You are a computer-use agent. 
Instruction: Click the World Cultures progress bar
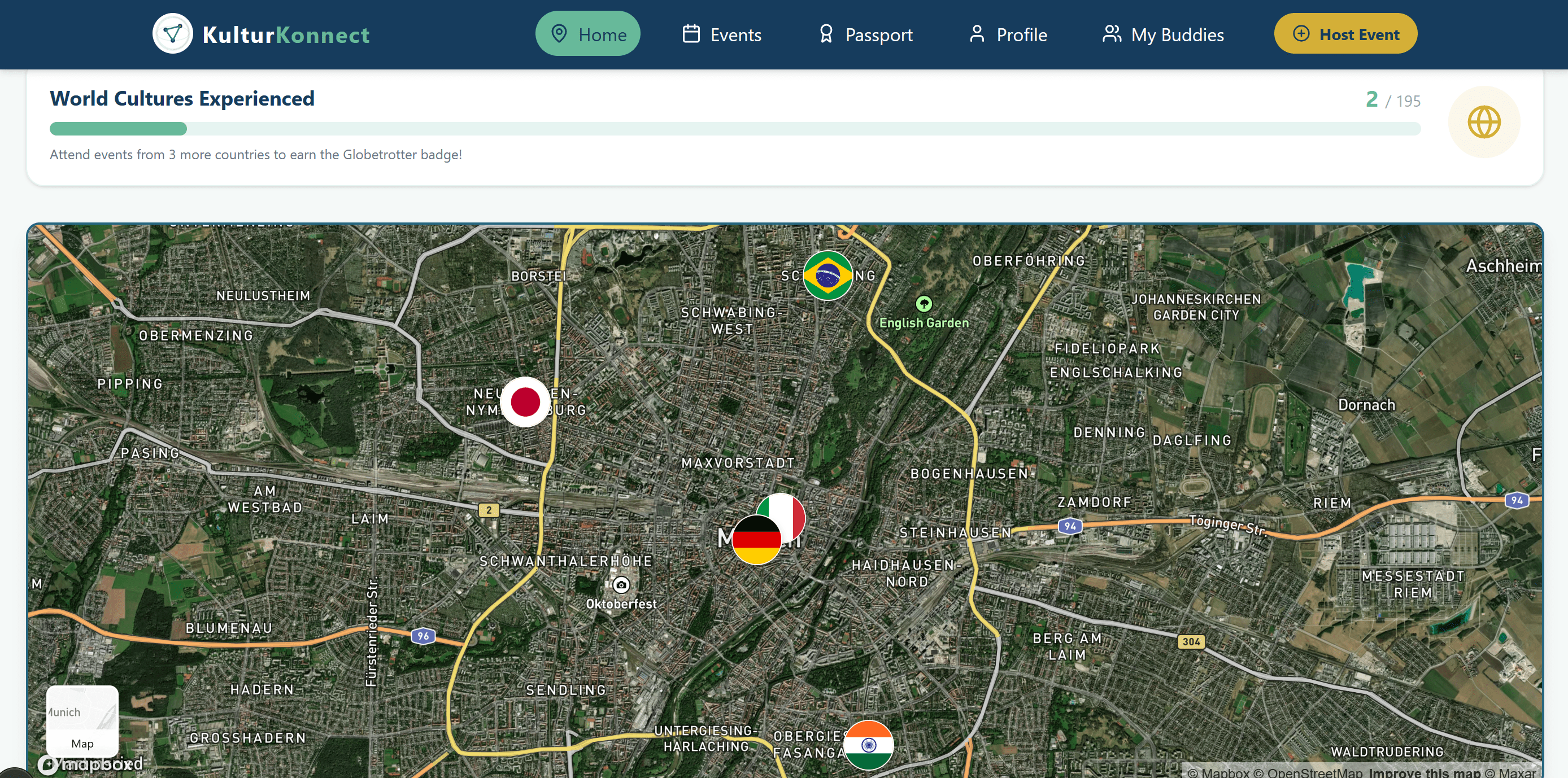click(x=735, y=129)
